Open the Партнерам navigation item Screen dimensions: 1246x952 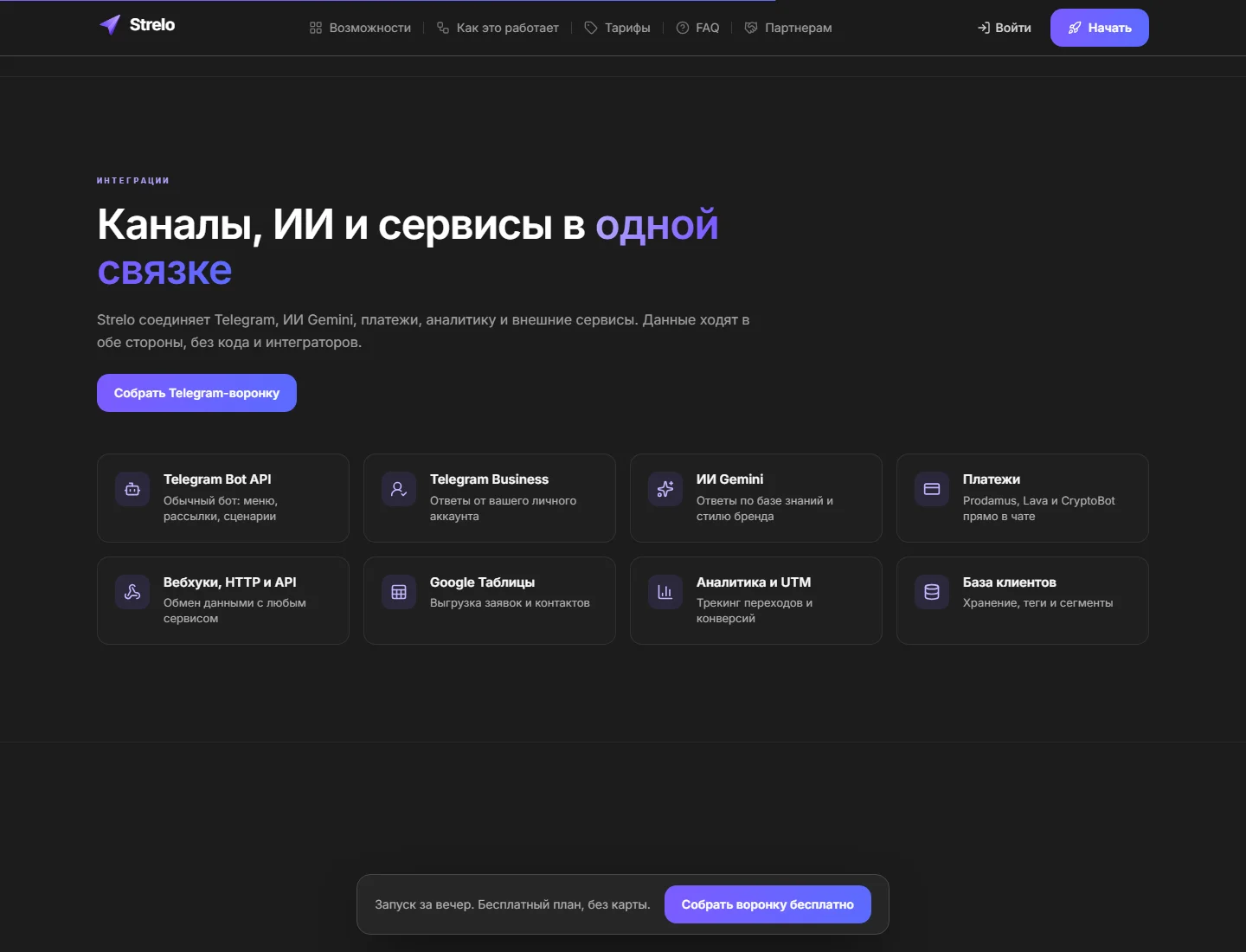tap(788, 28)
